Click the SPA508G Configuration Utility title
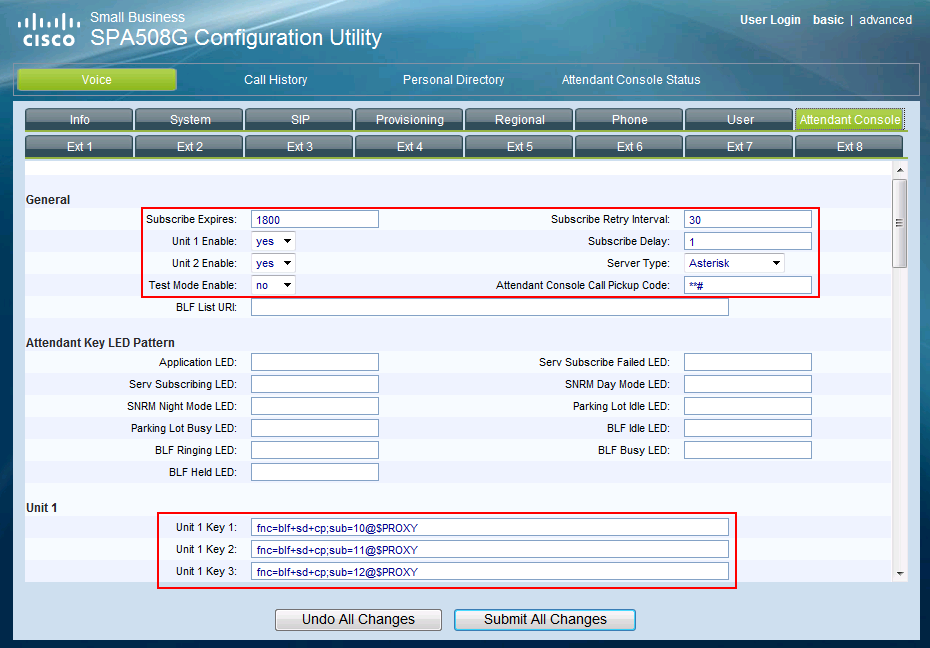The width and height of the screenshot is (930, 648). (x=236, y=37)
